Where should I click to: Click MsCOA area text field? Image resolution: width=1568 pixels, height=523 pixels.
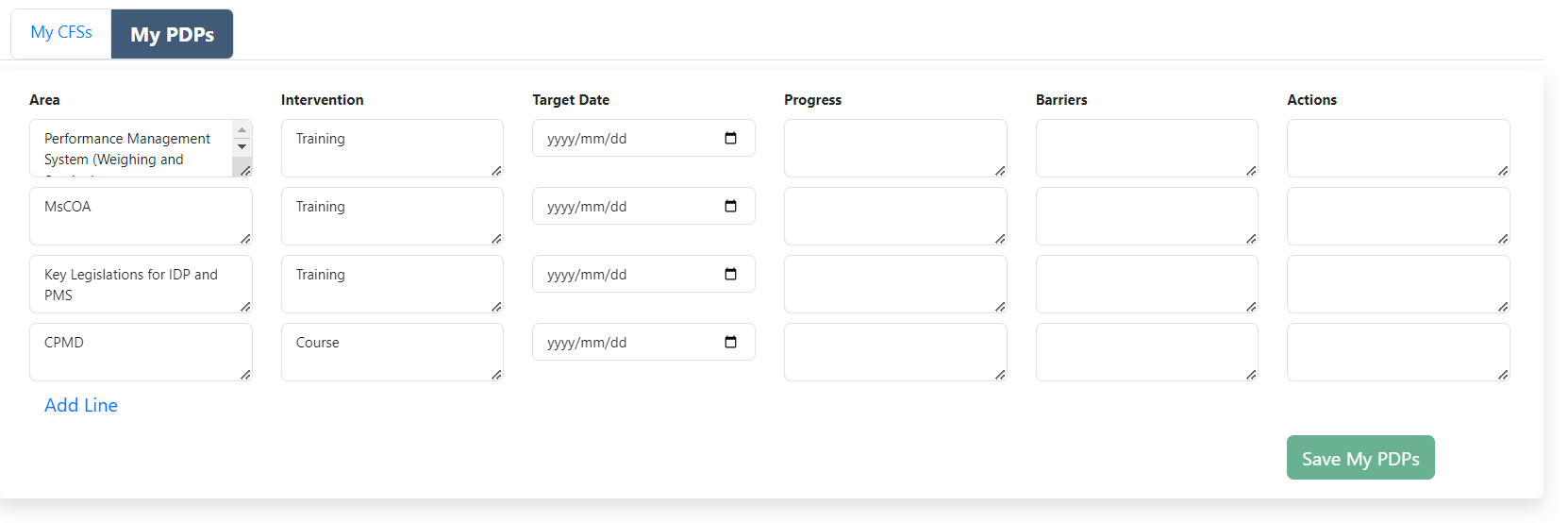(141, 216)
